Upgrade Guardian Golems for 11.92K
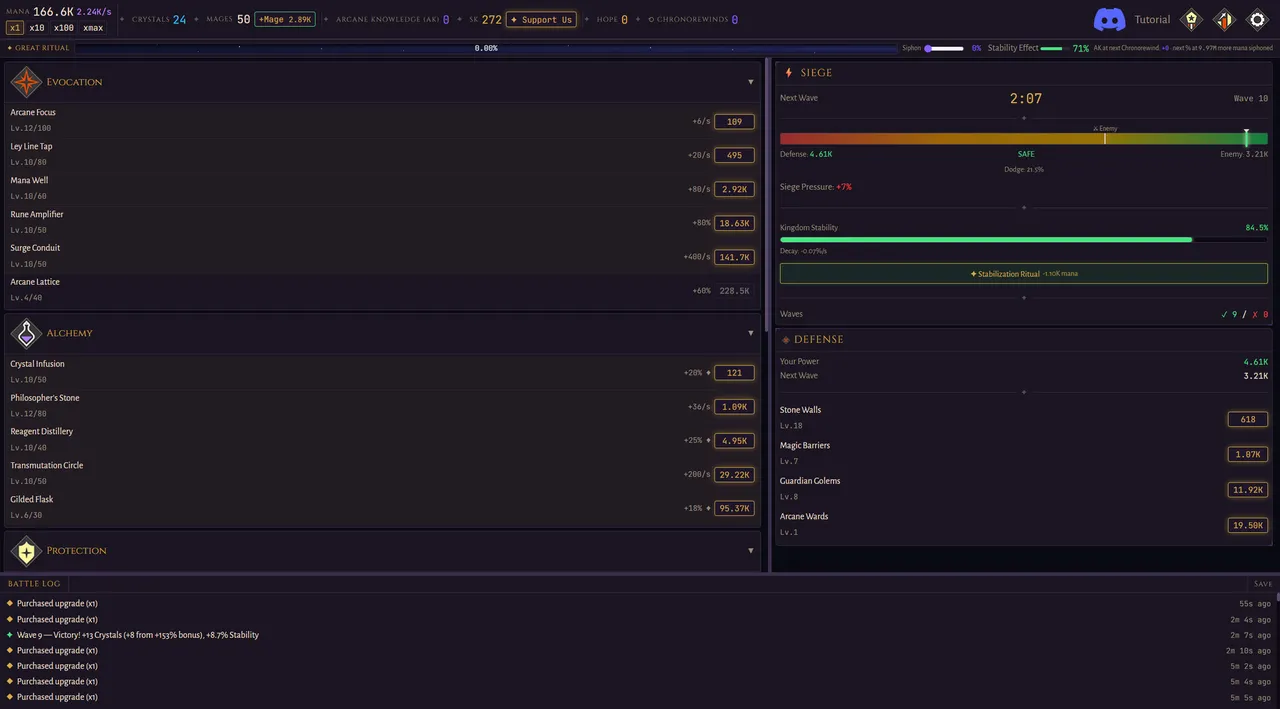The height and width of the screenshot is (709, 1280). point(1248,490)
